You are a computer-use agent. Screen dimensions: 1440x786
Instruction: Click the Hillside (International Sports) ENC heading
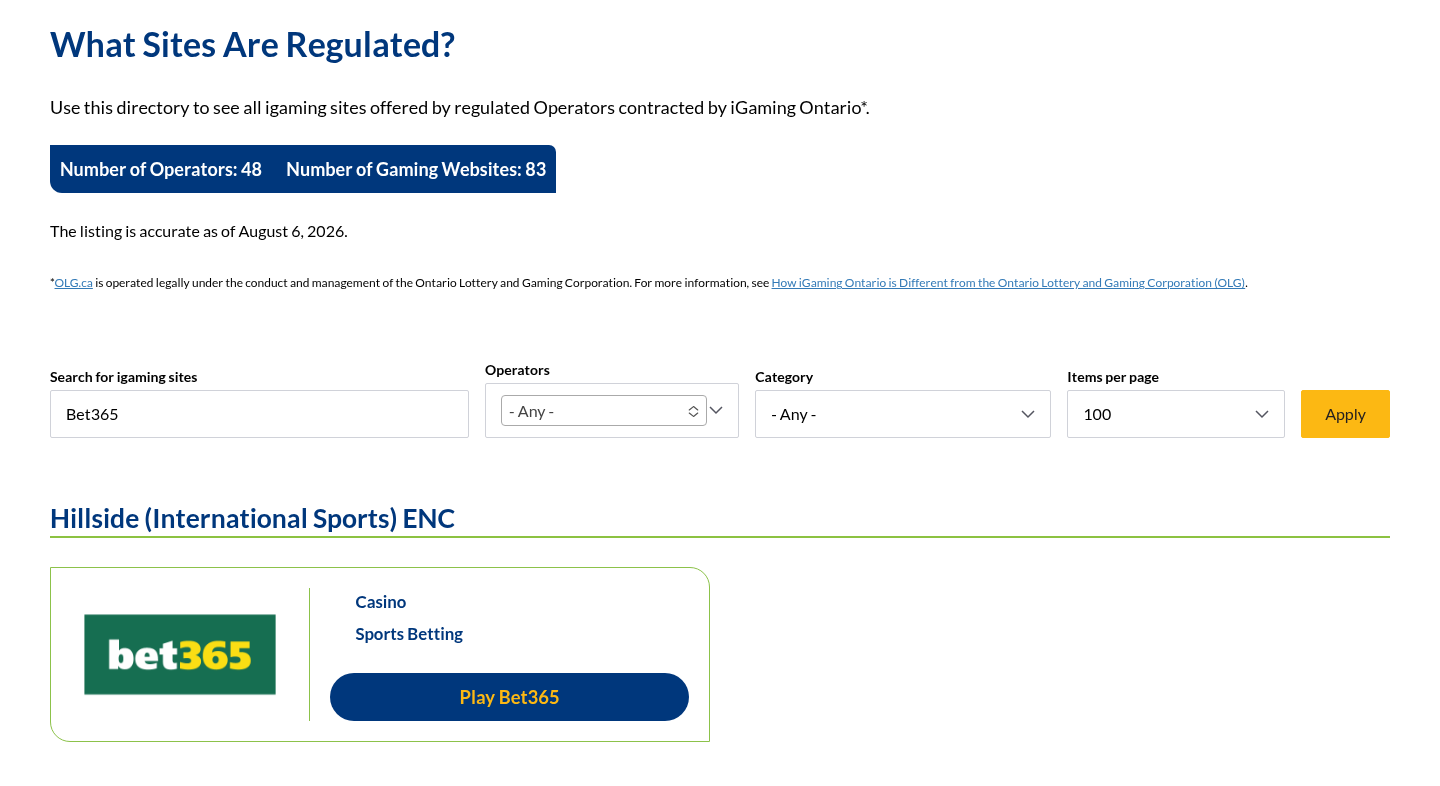252,518
